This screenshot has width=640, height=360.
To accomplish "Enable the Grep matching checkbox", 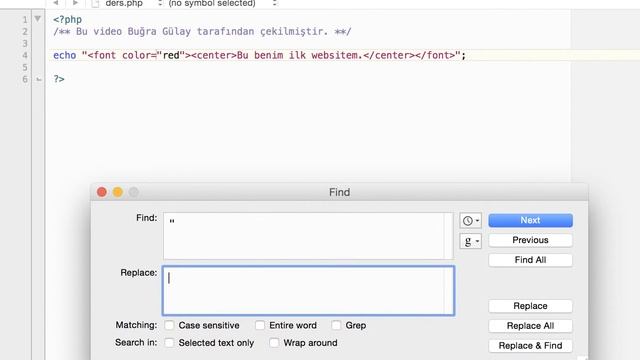I will coord(336,325).
